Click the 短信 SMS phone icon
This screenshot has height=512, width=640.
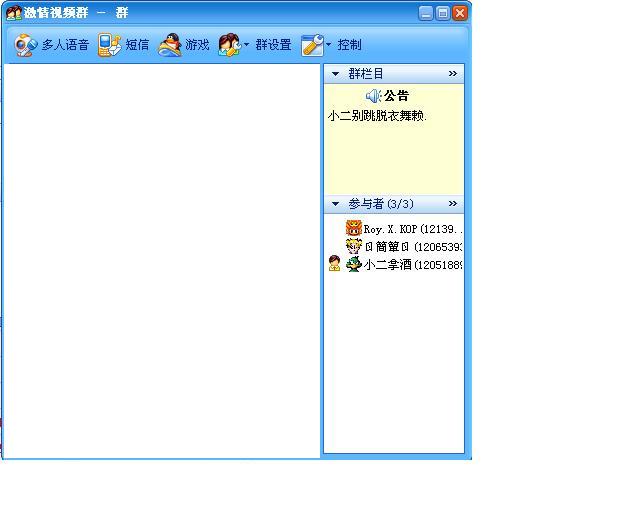[x=109, y=45]
